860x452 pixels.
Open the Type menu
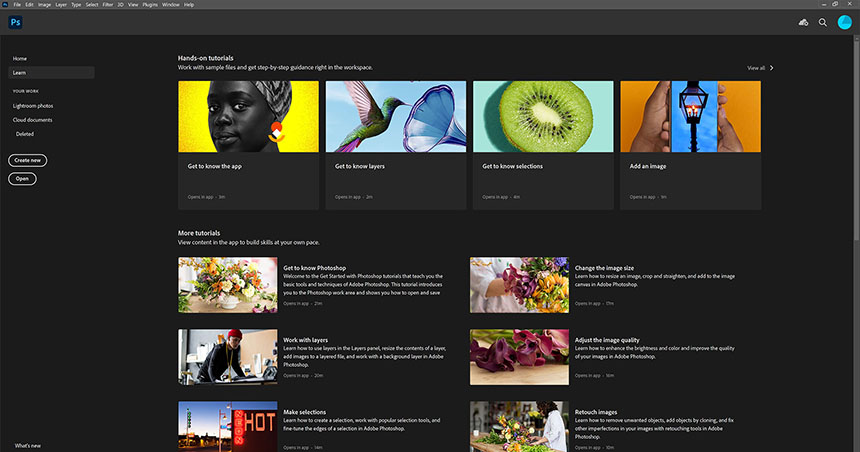coord(76,4)
